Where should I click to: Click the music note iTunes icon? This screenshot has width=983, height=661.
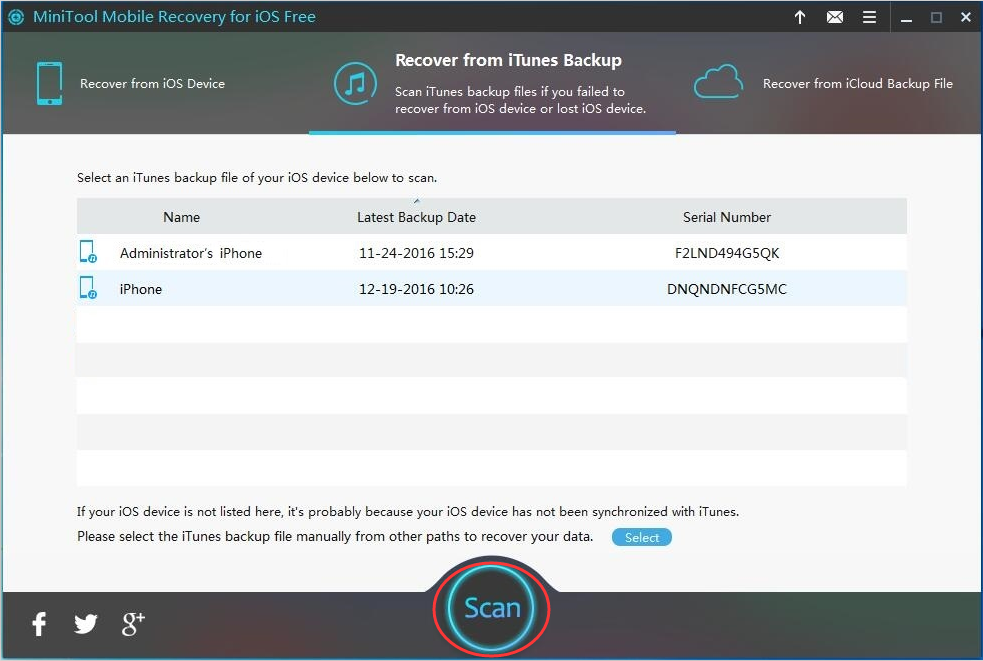pyautogui.click(x=355, y=83)
